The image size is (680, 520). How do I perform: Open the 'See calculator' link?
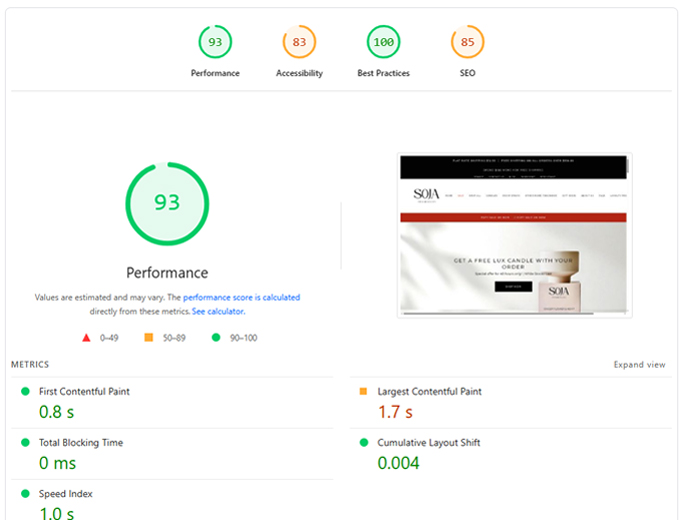(218, 311)
